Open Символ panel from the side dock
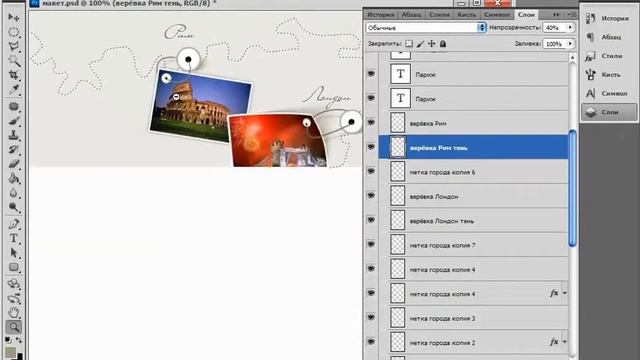The width and height of the screenshot is (640, 360). (x=609, y=93)
